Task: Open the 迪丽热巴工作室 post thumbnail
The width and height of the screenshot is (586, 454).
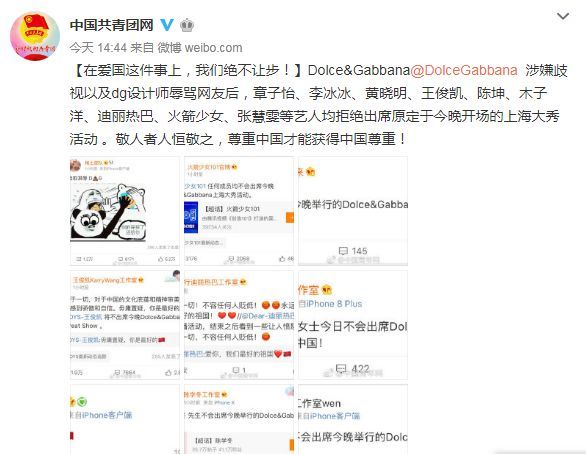Action: tap(239, 325)
